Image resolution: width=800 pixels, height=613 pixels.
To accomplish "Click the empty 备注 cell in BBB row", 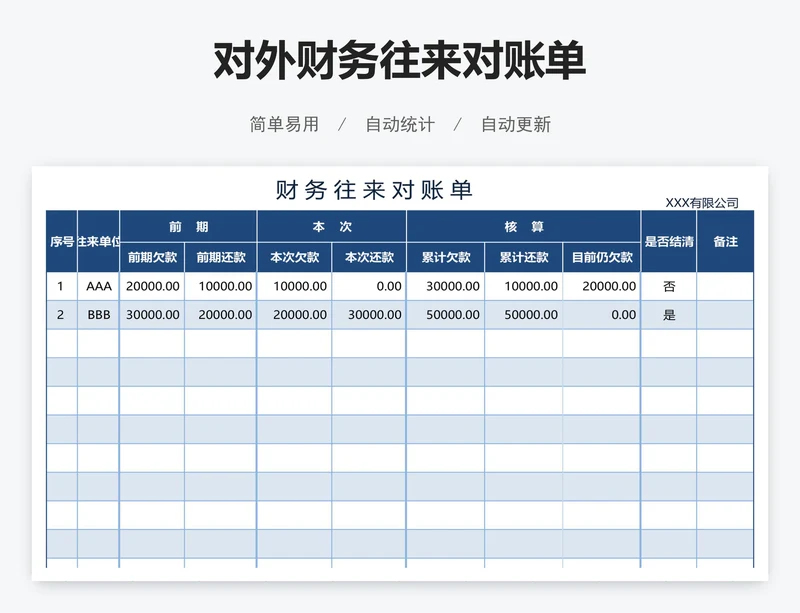I will (725, 315).
